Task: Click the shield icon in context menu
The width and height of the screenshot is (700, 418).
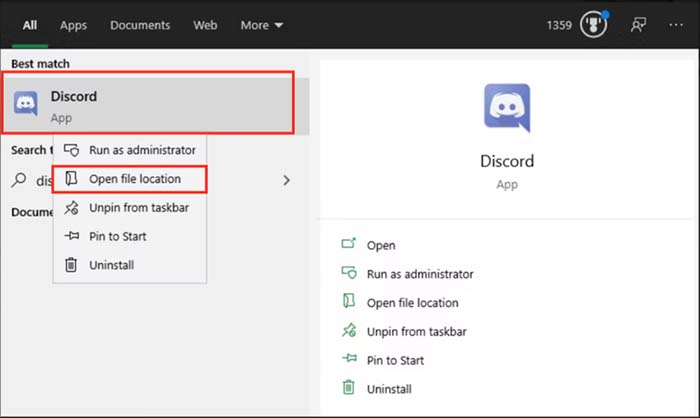Action: click(71, 150)
